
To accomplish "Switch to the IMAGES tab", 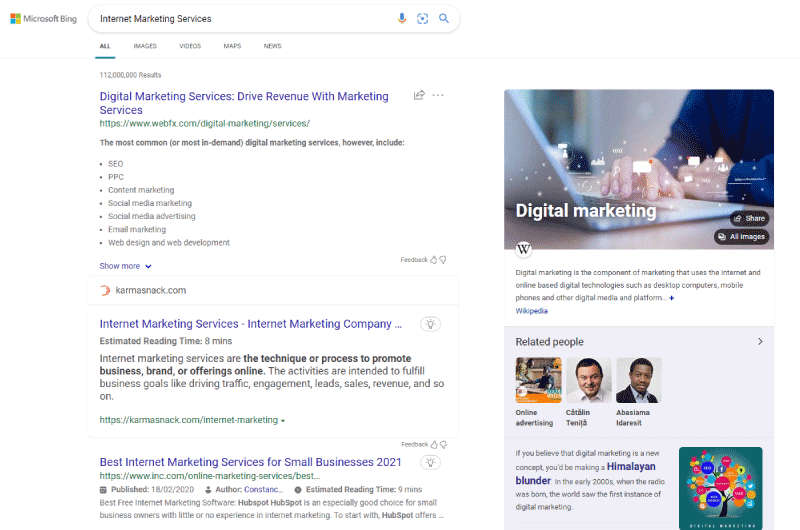I will point(145,46).
